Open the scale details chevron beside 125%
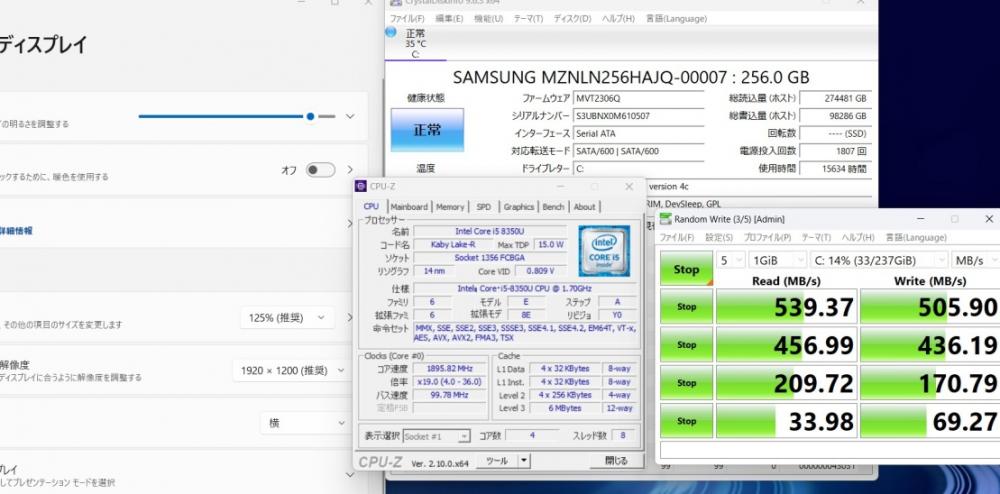The width and height of the screenshot is (1000, 494). (349, 317)
